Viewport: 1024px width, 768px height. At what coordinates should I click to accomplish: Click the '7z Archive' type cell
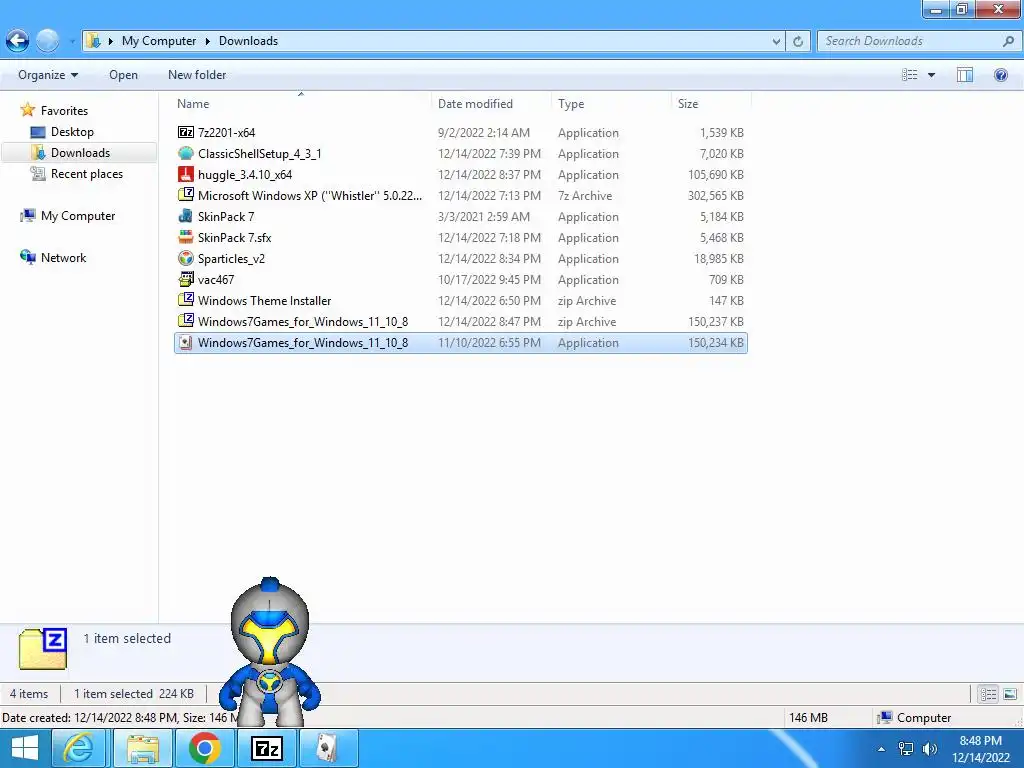pos(584,195)
